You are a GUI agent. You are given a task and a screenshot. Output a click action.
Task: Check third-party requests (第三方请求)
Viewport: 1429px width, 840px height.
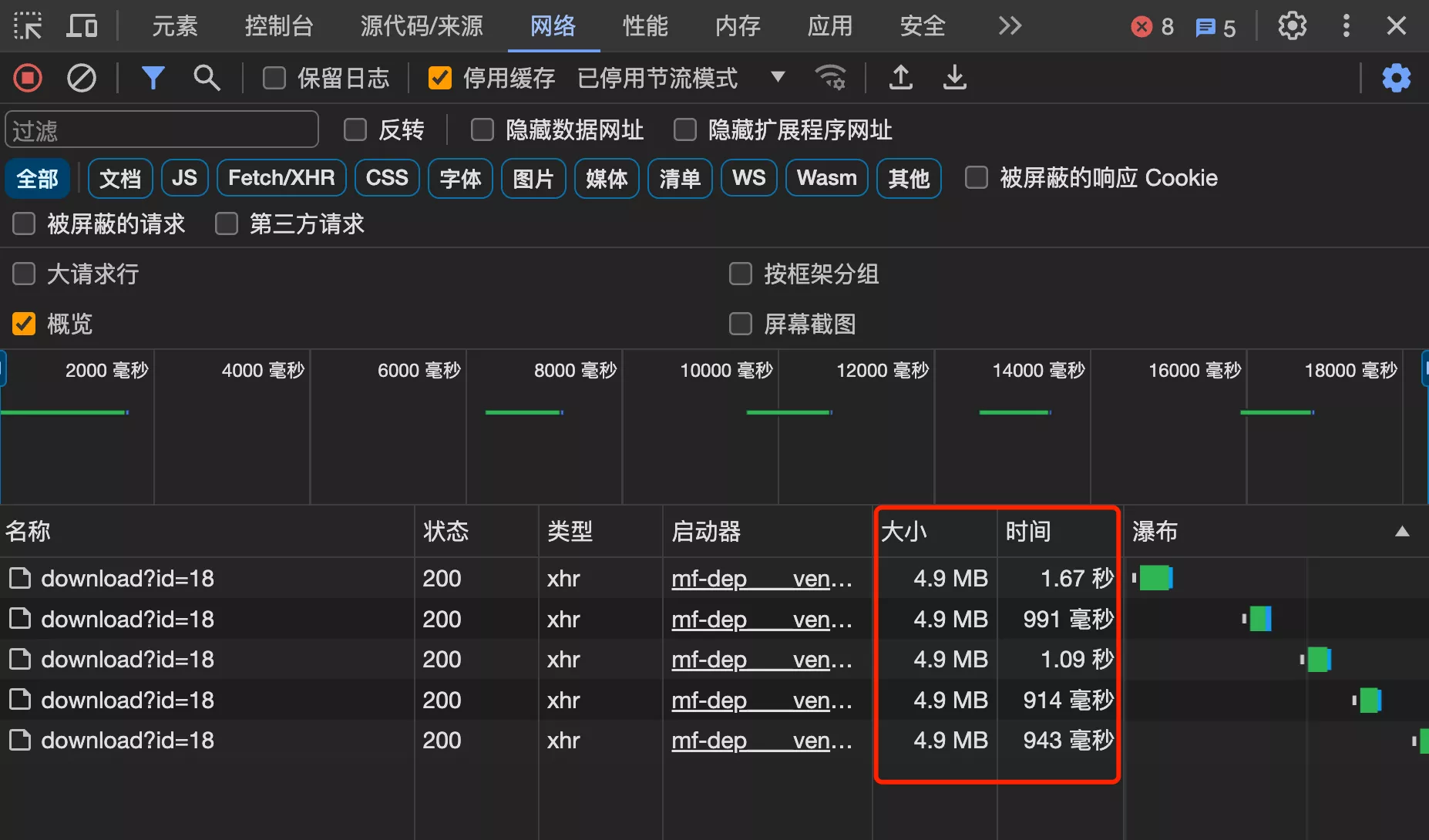[226, 223]
